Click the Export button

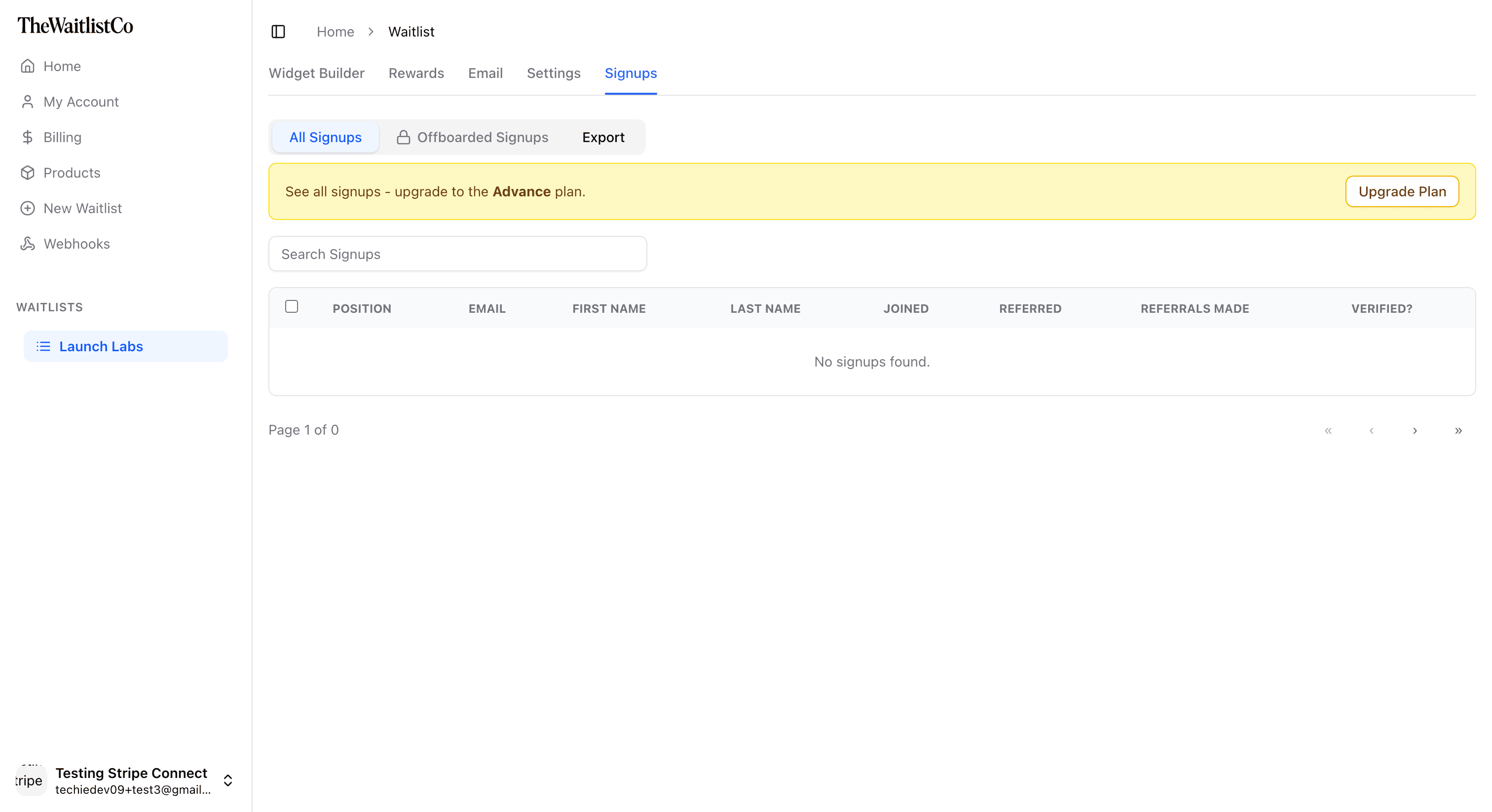tap(603, 137)
